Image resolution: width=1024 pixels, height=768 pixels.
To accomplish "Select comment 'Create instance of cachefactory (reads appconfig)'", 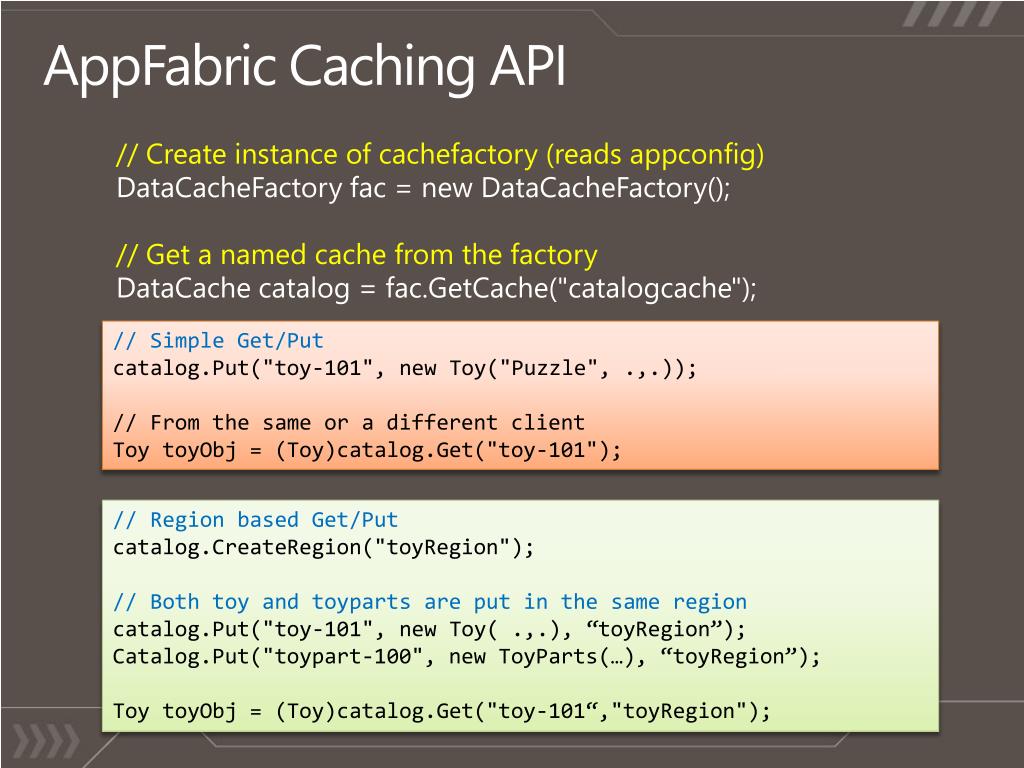I will click(x=440, y=155).
